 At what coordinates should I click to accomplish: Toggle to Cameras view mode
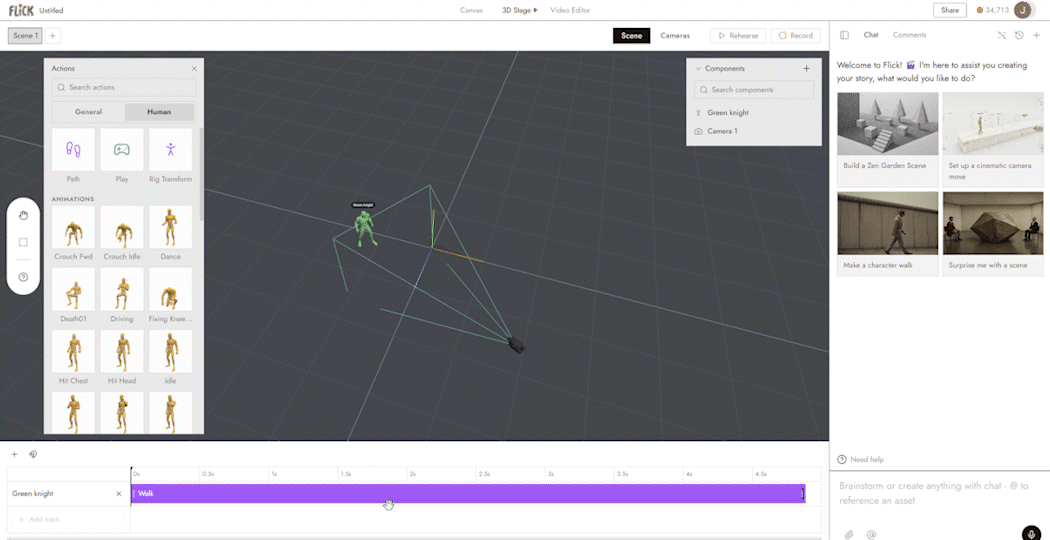(675, 36)
